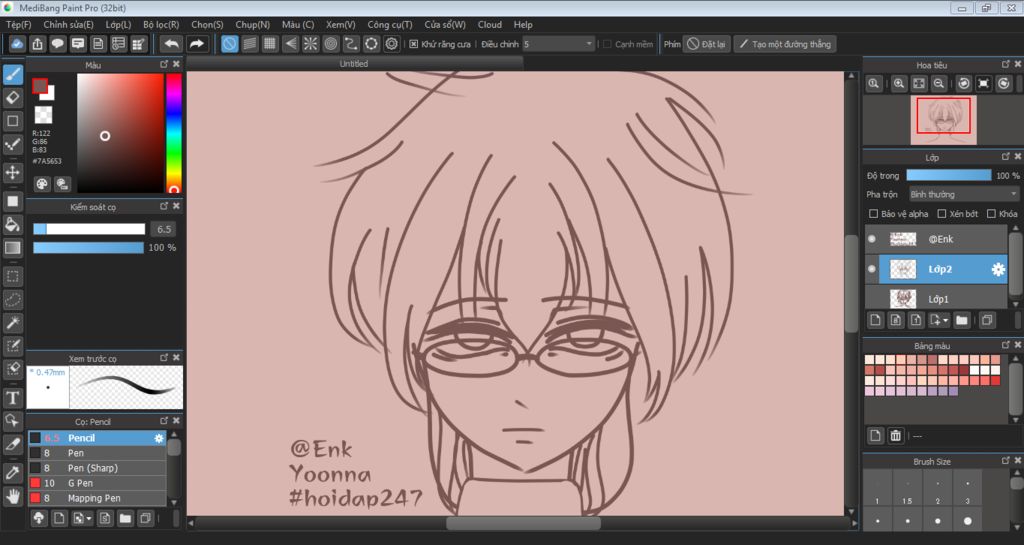Click the Redo arrow in toolbar
1024x545 pixels.
coord(196,44)
